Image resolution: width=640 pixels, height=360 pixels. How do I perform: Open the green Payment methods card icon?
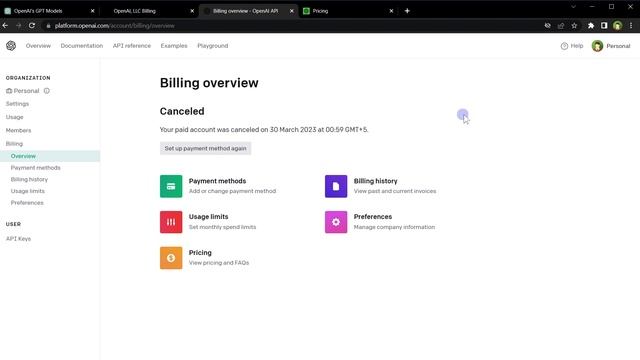coord(171,186)
